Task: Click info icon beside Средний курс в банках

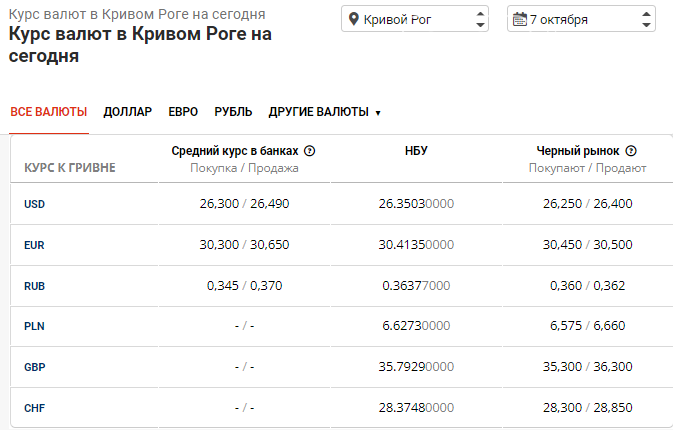Action: click(x=310, y=151)
